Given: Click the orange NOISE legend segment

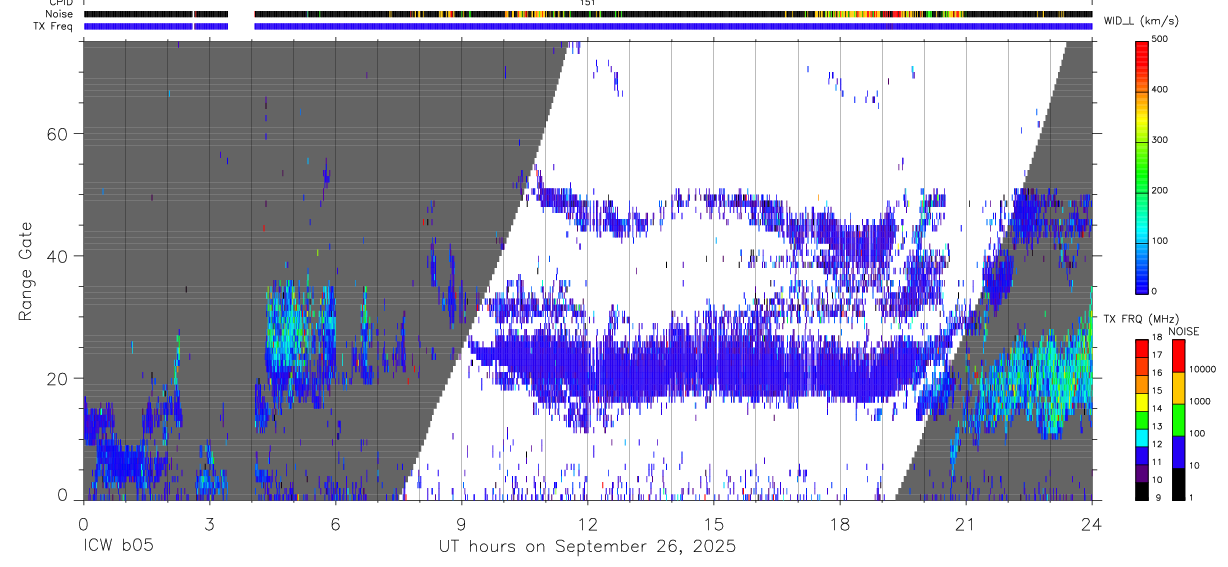Looking at the screenshot, I should click(x=1178, y=388).
